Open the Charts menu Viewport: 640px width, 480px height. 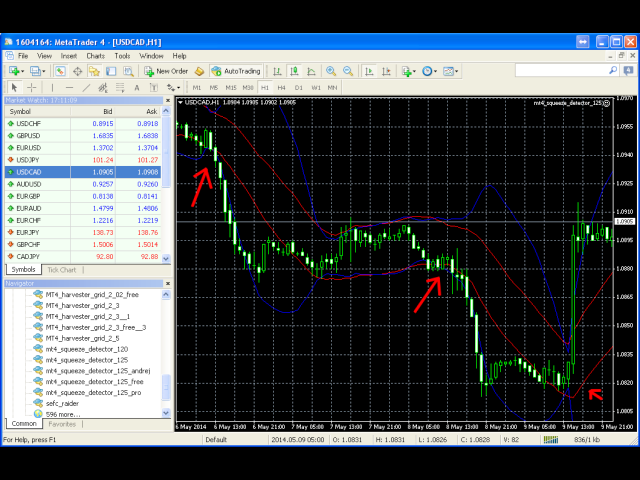[x=95, y=56]
